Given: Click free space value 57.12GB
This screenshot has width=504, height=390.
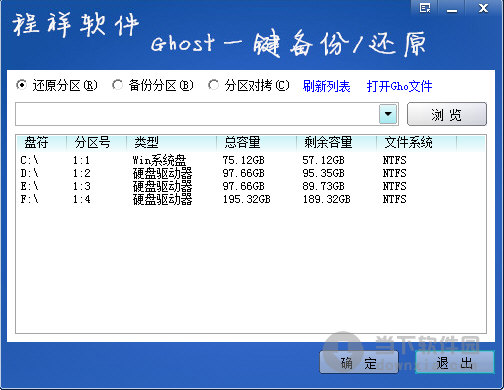Looking at the screenshot, I should pos(323,160).
